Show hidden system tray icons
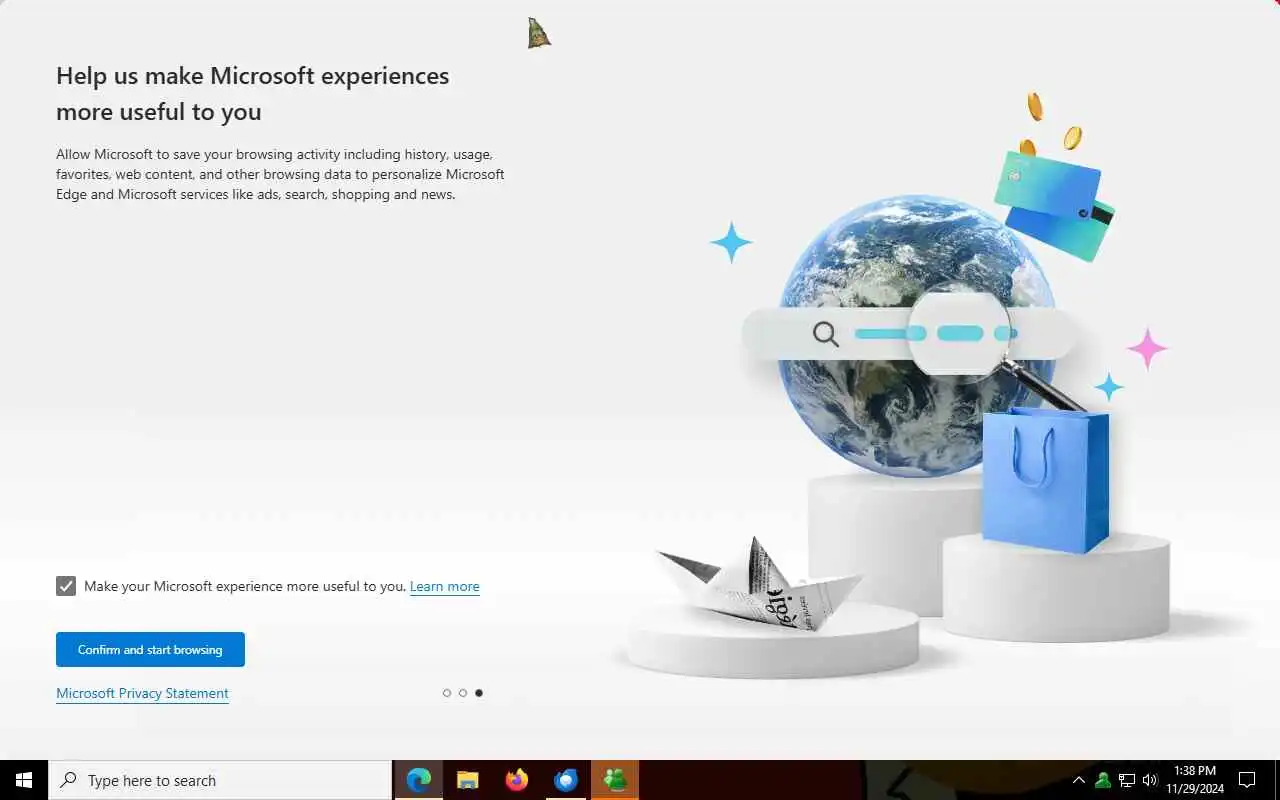 click(x=1079, y=780)
